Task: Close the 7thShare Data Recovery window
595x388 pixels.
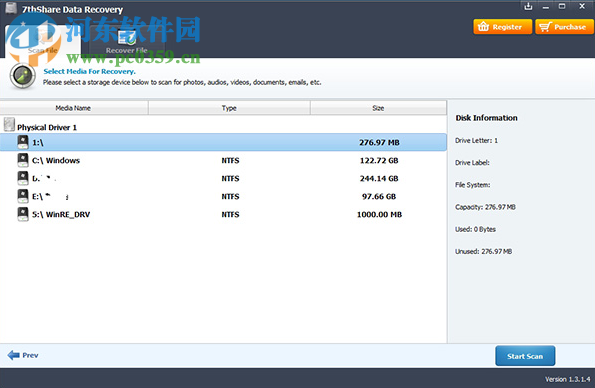Action: [582, 6]
